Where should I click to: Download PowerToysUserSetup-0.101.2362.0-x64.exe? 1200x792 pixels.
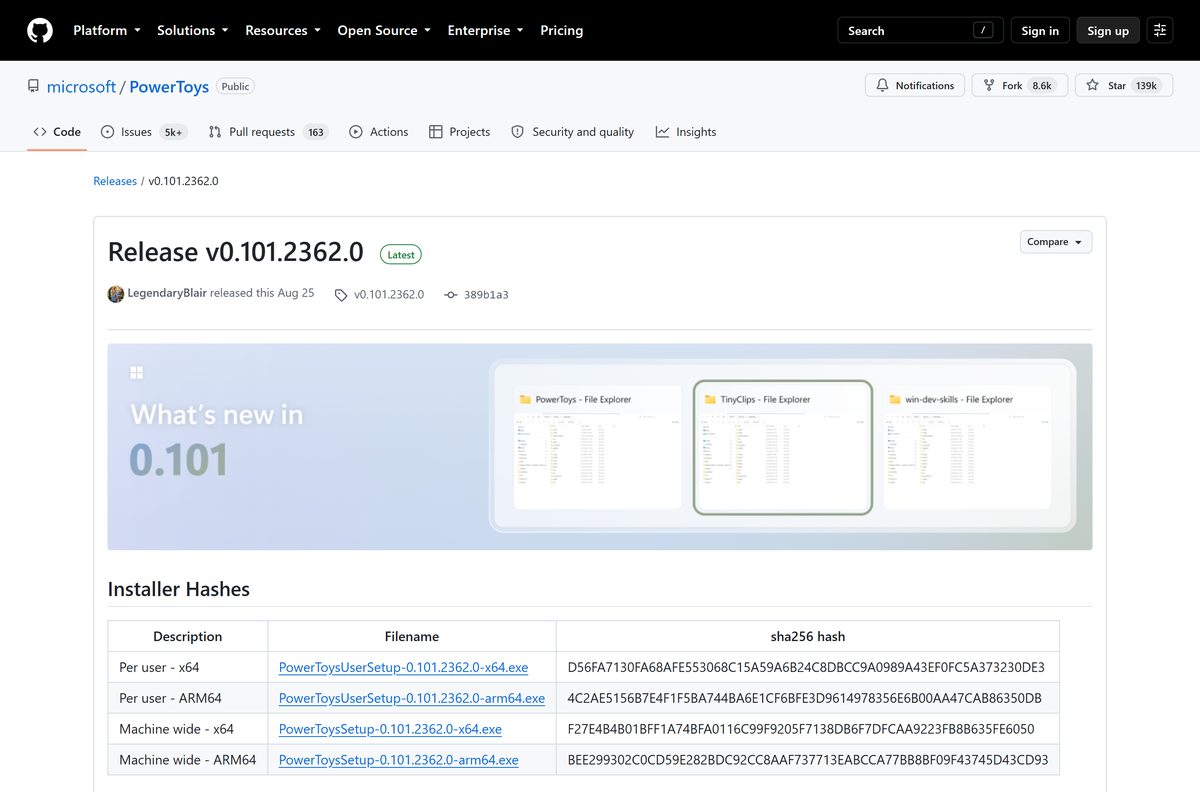coord(403,667)
